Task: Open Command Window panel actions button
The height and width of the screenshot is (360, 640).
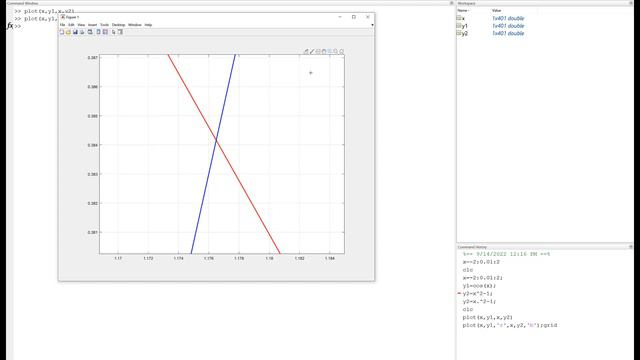Action: pyautogui.click(x=451, y=3)
